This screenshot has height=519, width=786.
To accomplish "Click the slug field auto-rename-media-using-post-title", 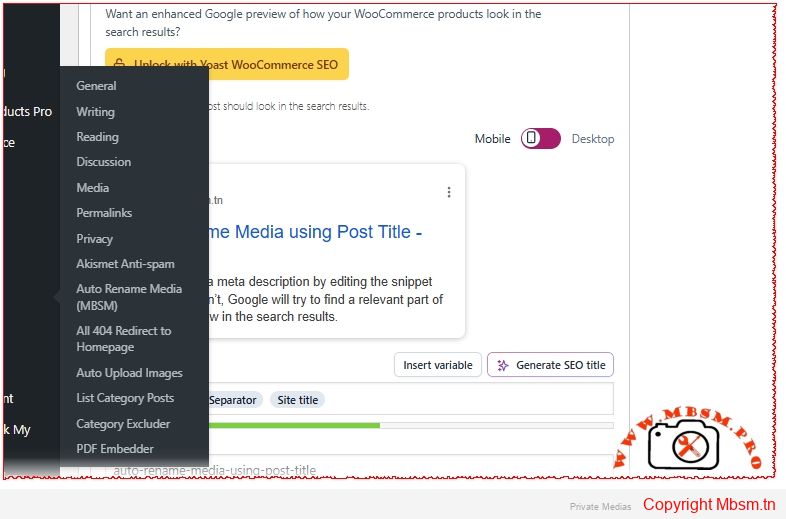I will pyautogui.click(x=359, y=466).
